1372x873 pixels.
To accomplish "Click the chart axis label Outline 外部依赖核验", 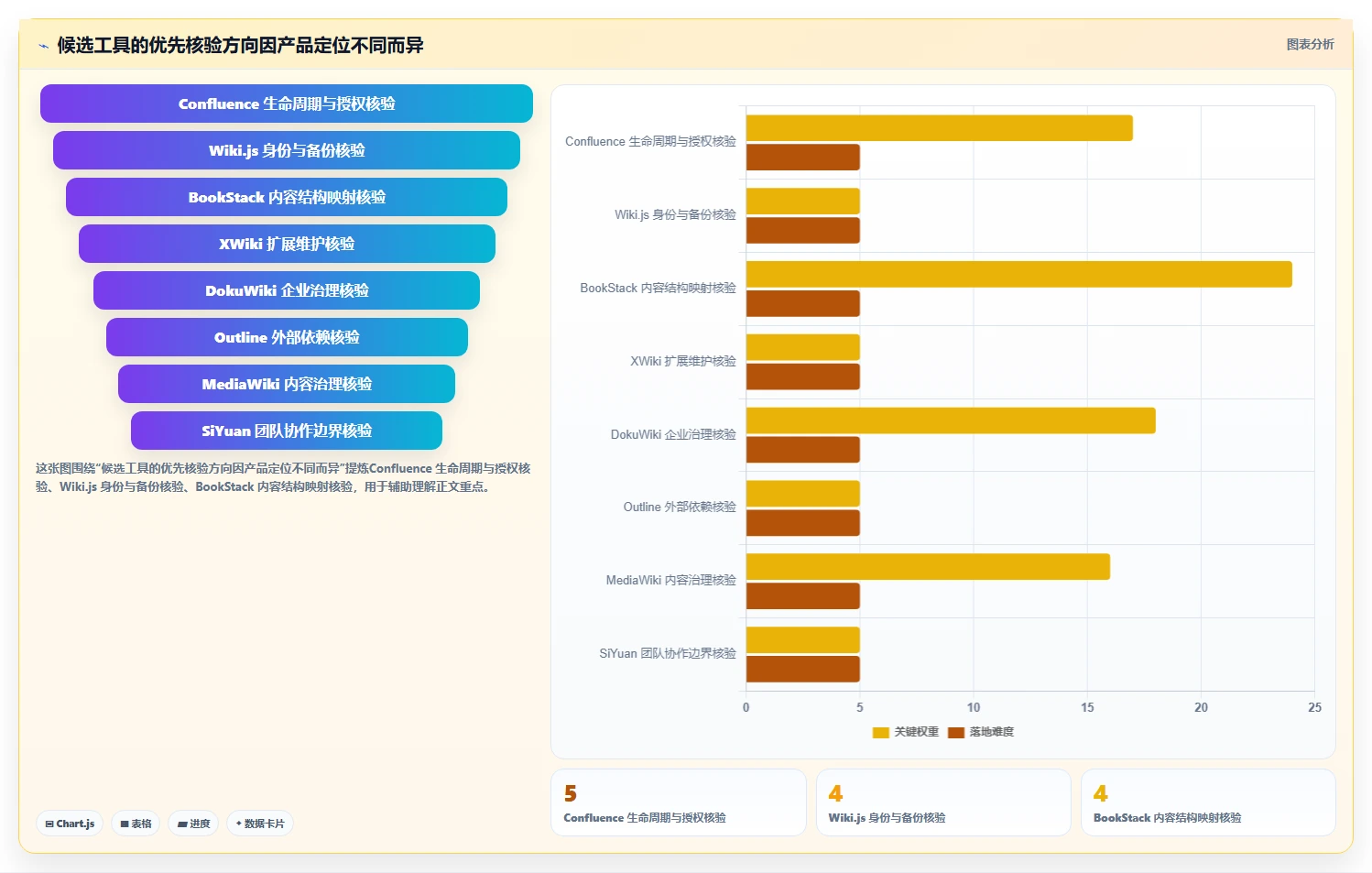I will click(680, 507).
